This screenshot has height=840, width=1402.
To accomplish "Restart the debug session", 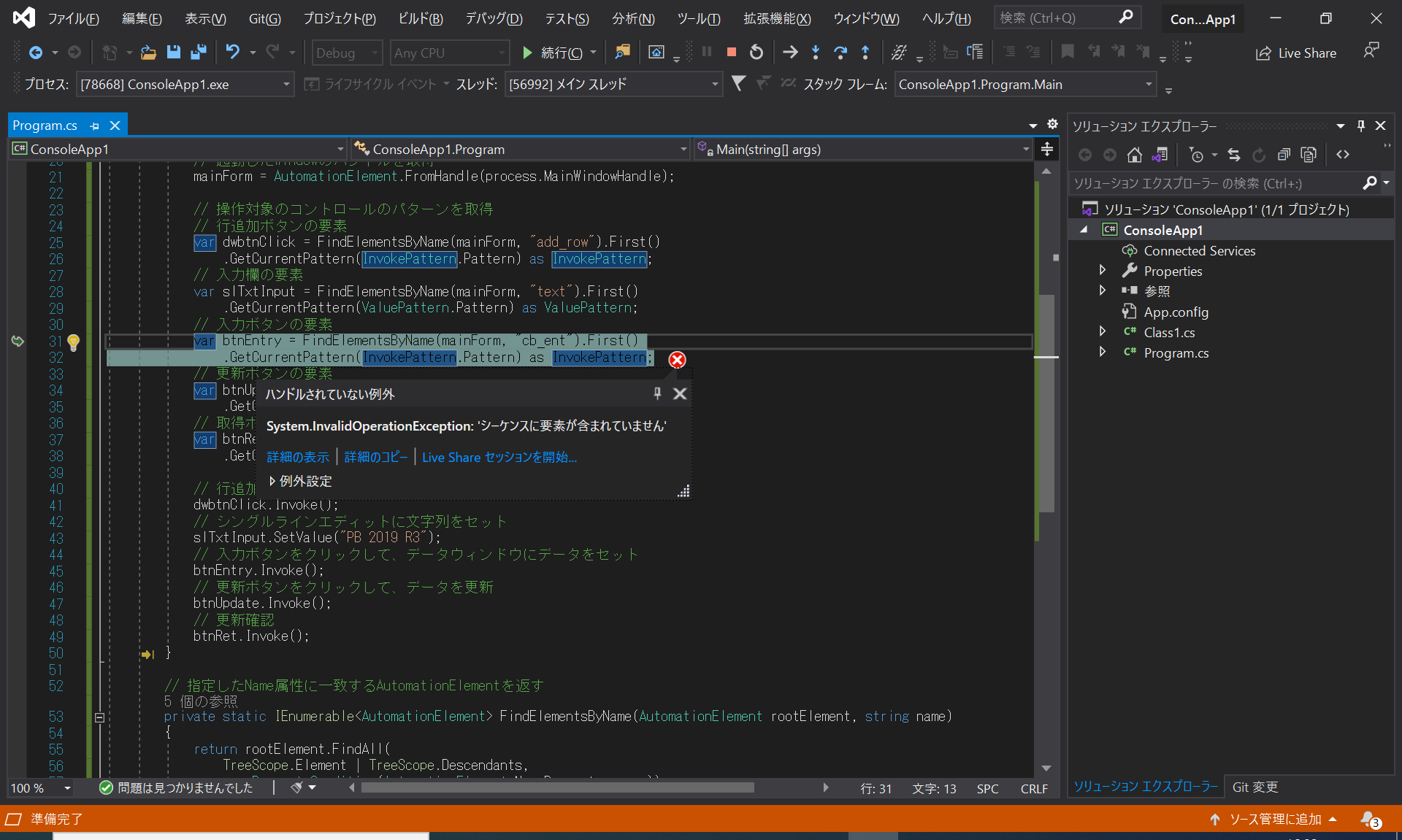I will coord(756,52).
